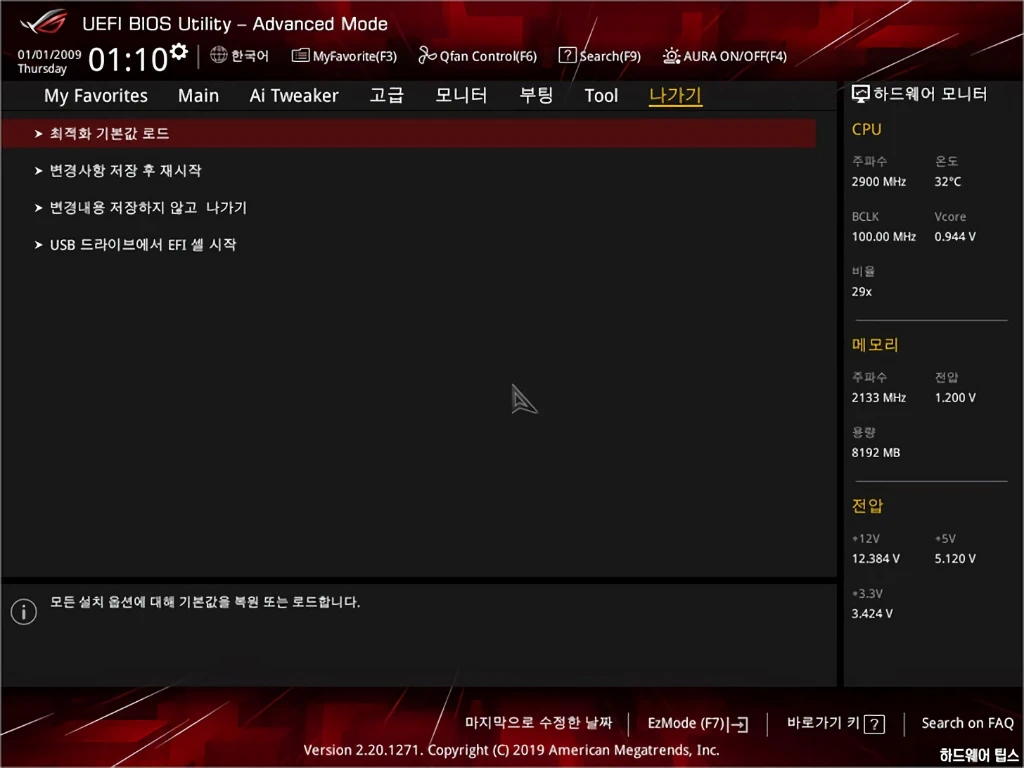Click the 한국어 language label
Viewport: 1024px width, 768px height.
point(250,56)
